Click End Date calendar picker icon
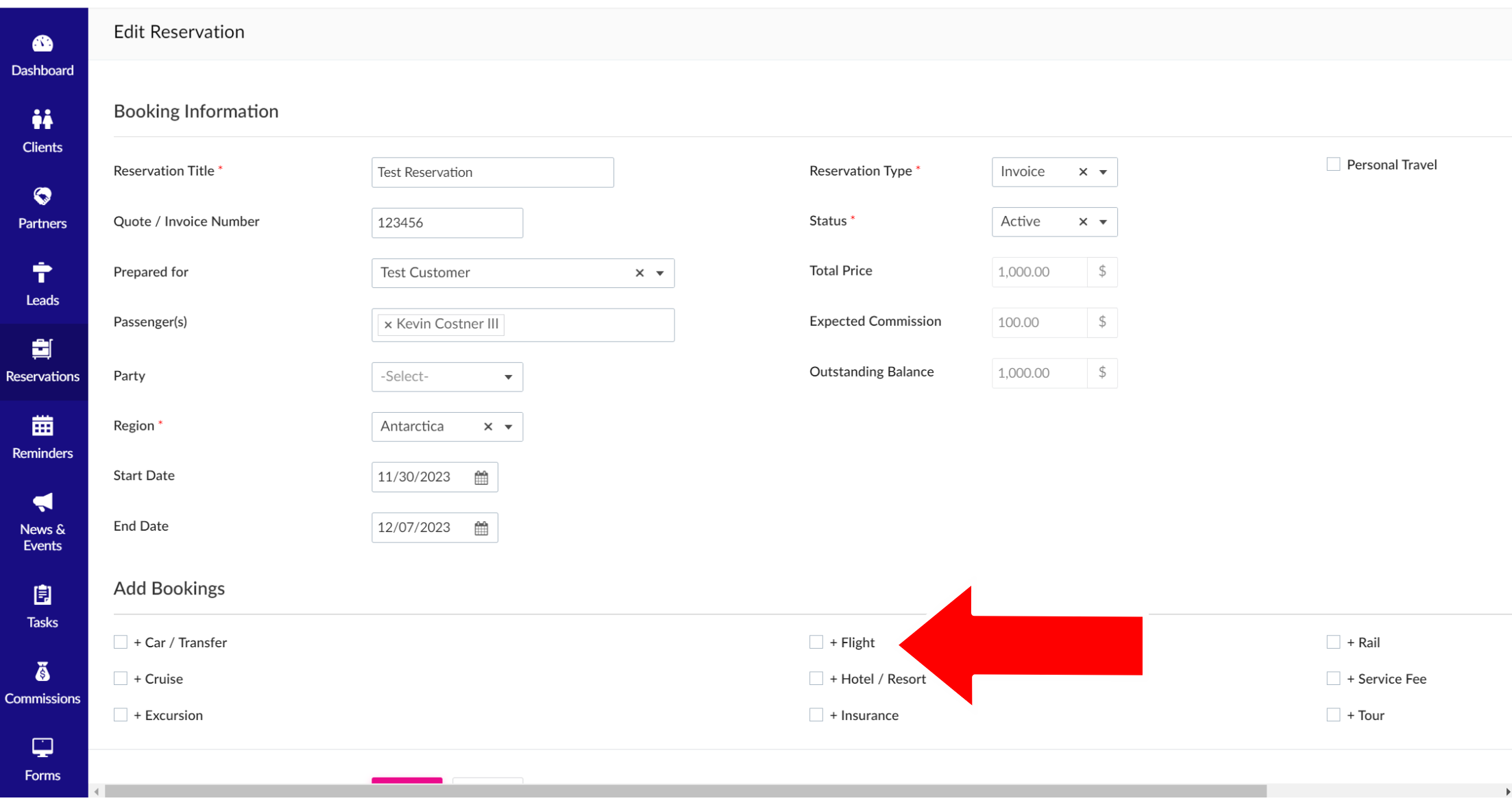The image size is (1512, 805). click(x=481, y=529)
